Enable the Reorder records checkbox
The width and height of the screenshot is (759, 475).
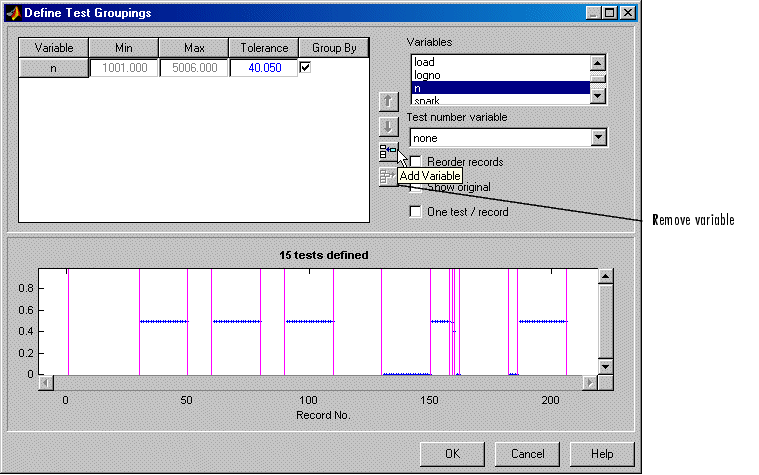[x=415, y=161]
